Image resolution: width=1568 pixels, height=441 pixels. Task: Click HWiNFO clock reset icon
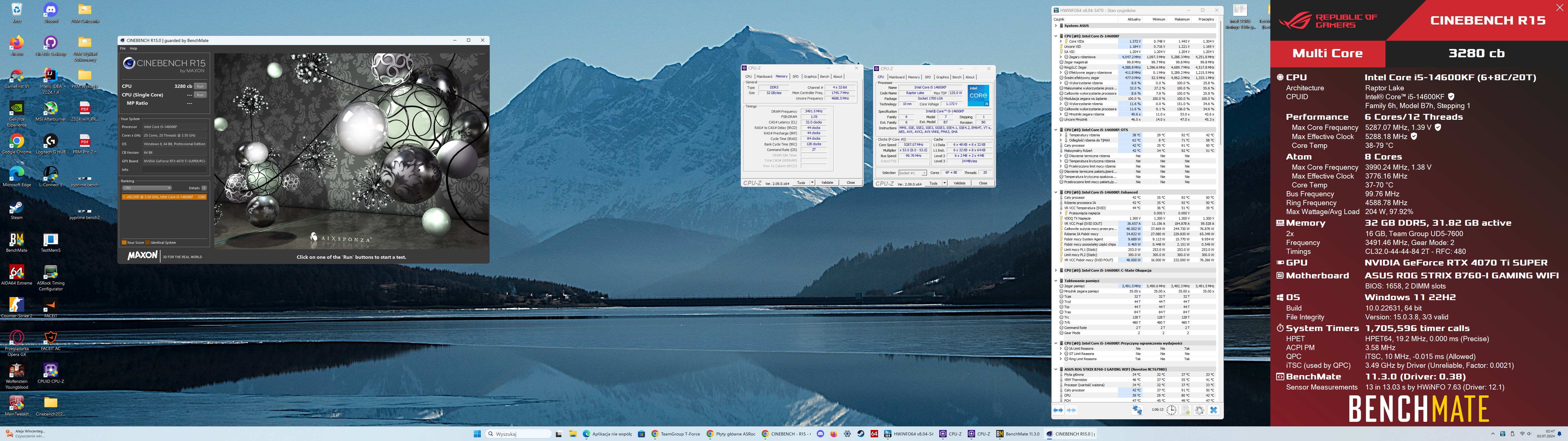(x=1171, y=410)
